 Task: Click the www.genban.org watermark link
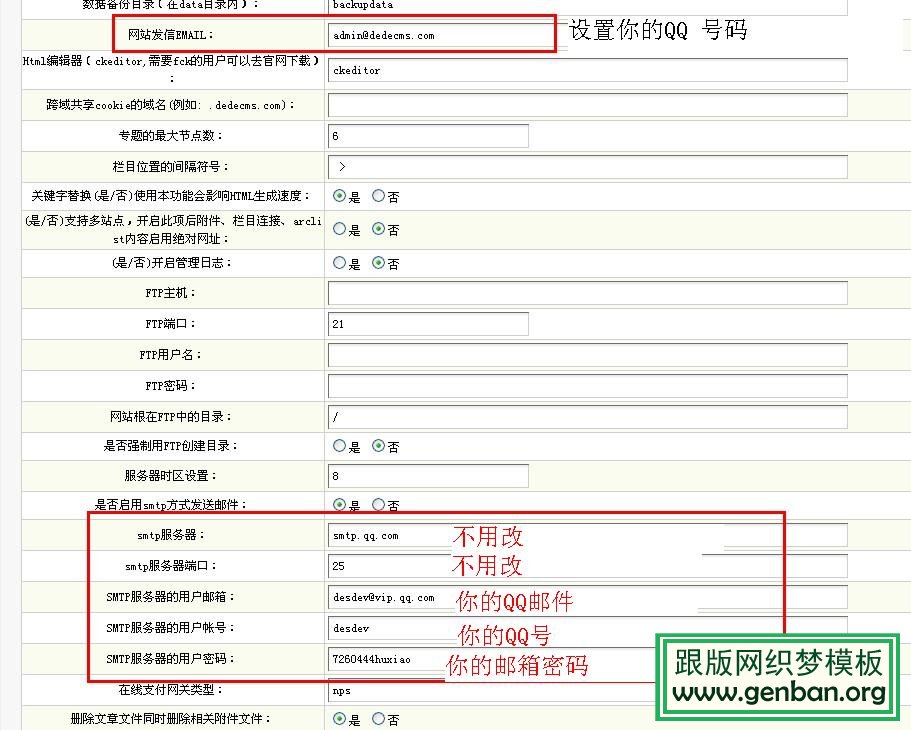(778, 690)
